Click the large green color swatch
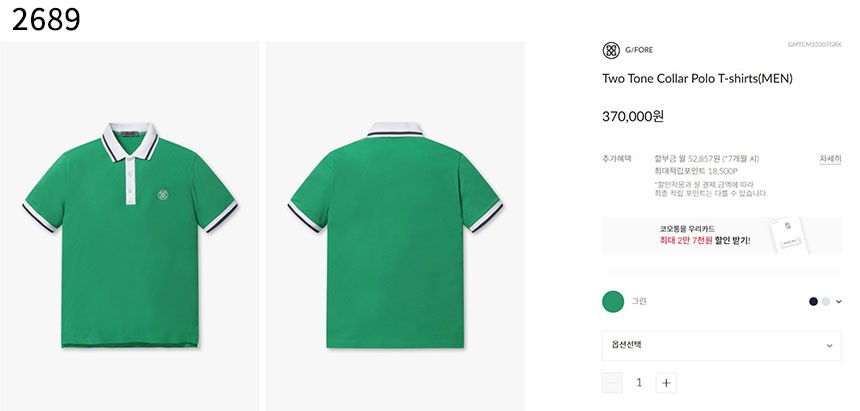This screenshot has width=860, height=411. 613,301
